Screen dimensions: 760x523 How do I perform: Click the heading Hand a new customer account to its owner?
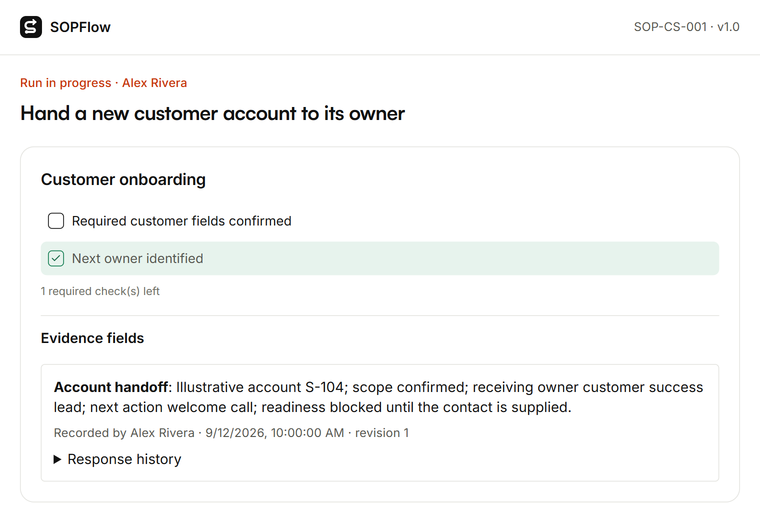coord(212,113)
